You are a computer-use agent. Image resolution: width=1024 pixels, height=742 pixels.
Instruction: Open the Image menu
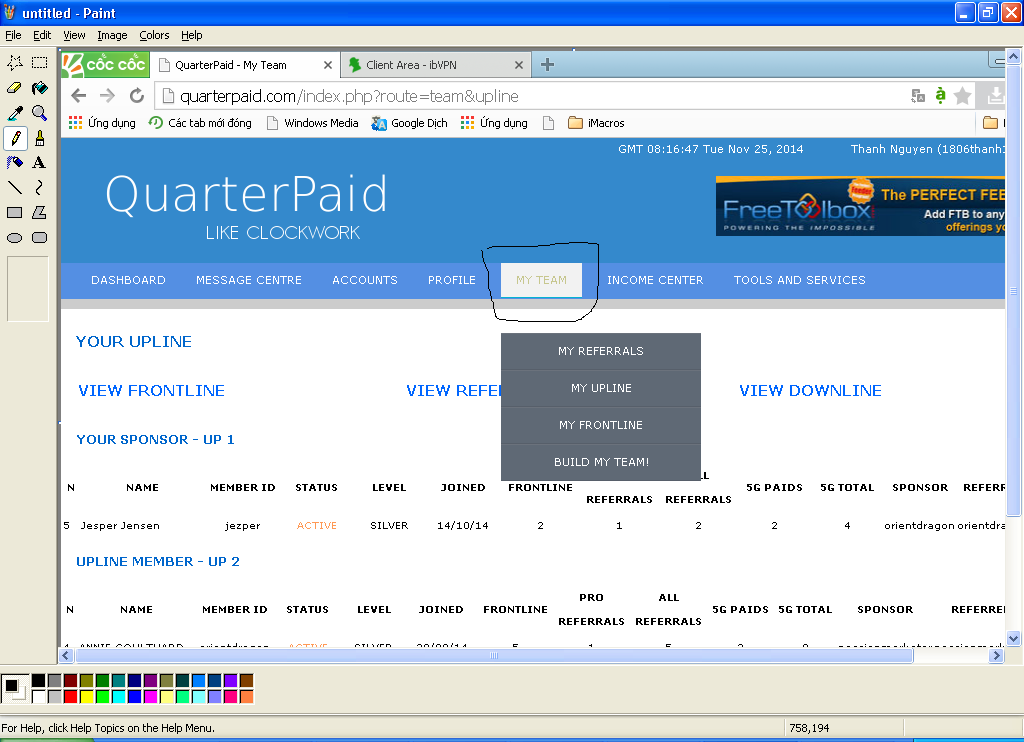pyautogui.click(x=112, y=35)
